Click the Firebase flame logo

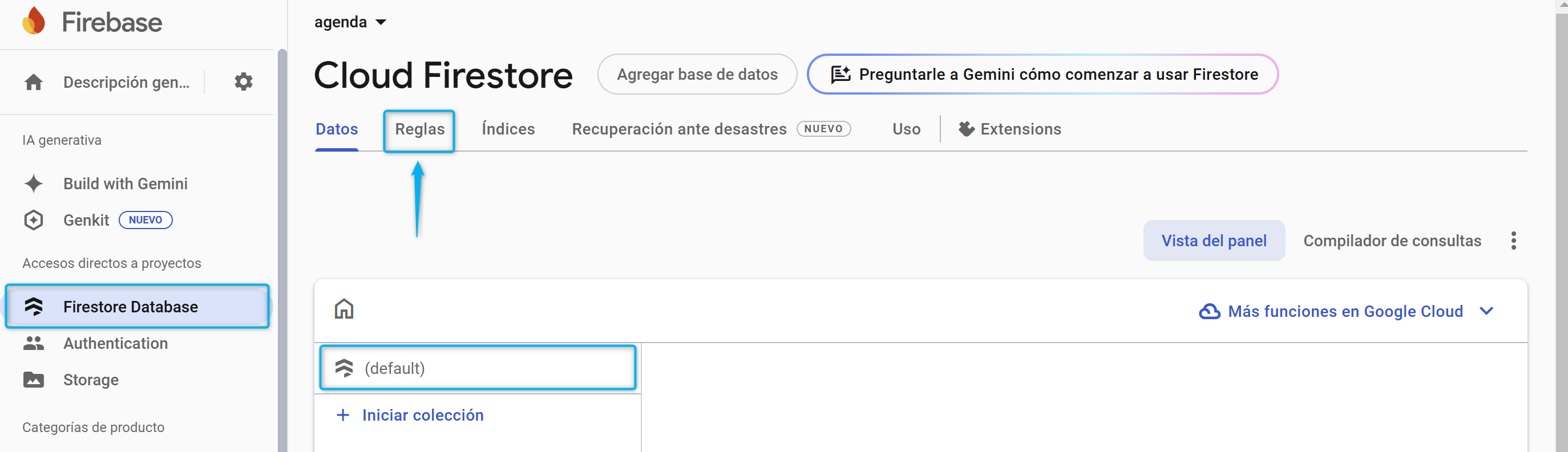(x=34, y=21)
